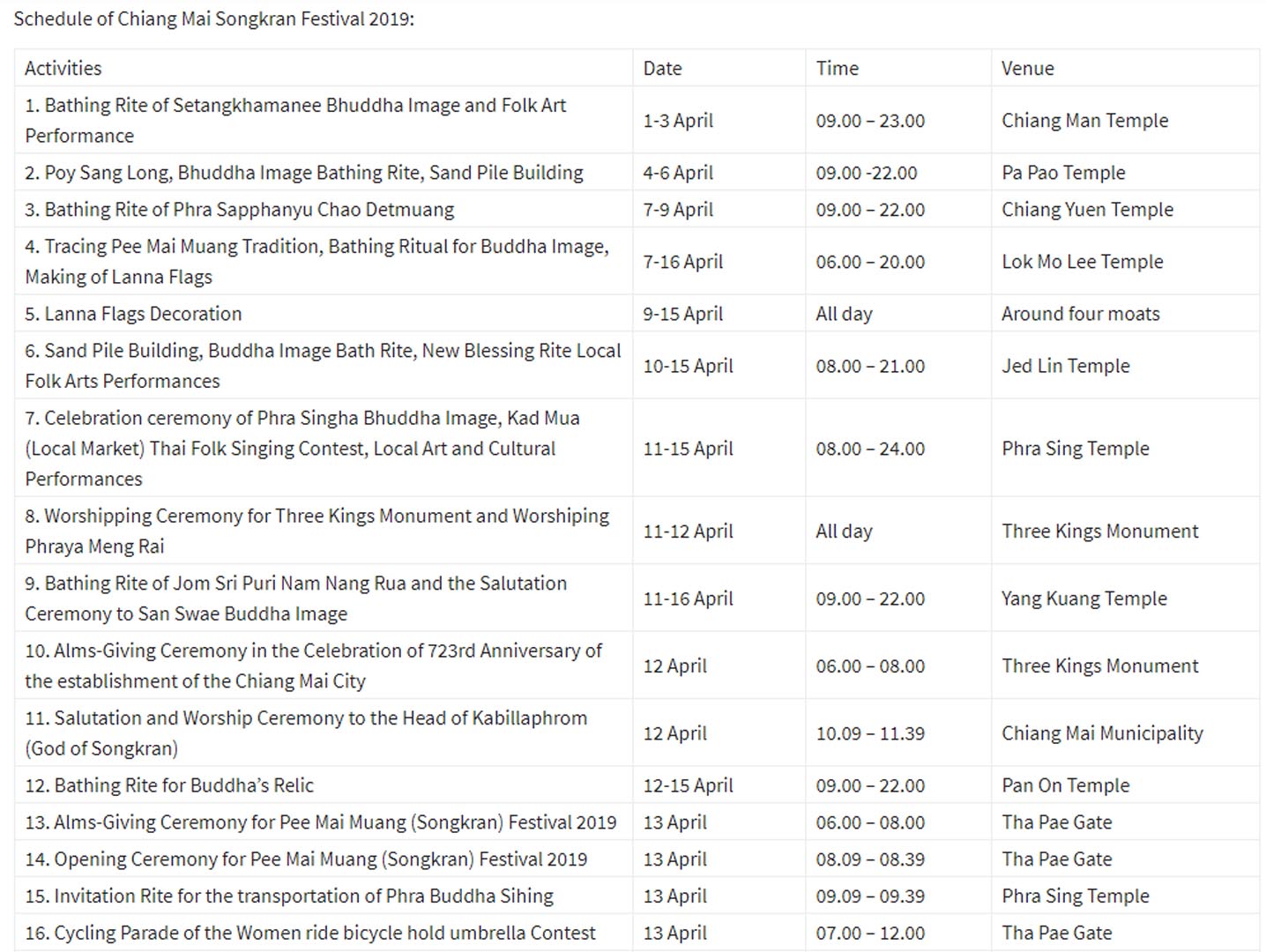Click the Activities column header
This screenshot has height=952, width=1266.
[x=63, y=69]
